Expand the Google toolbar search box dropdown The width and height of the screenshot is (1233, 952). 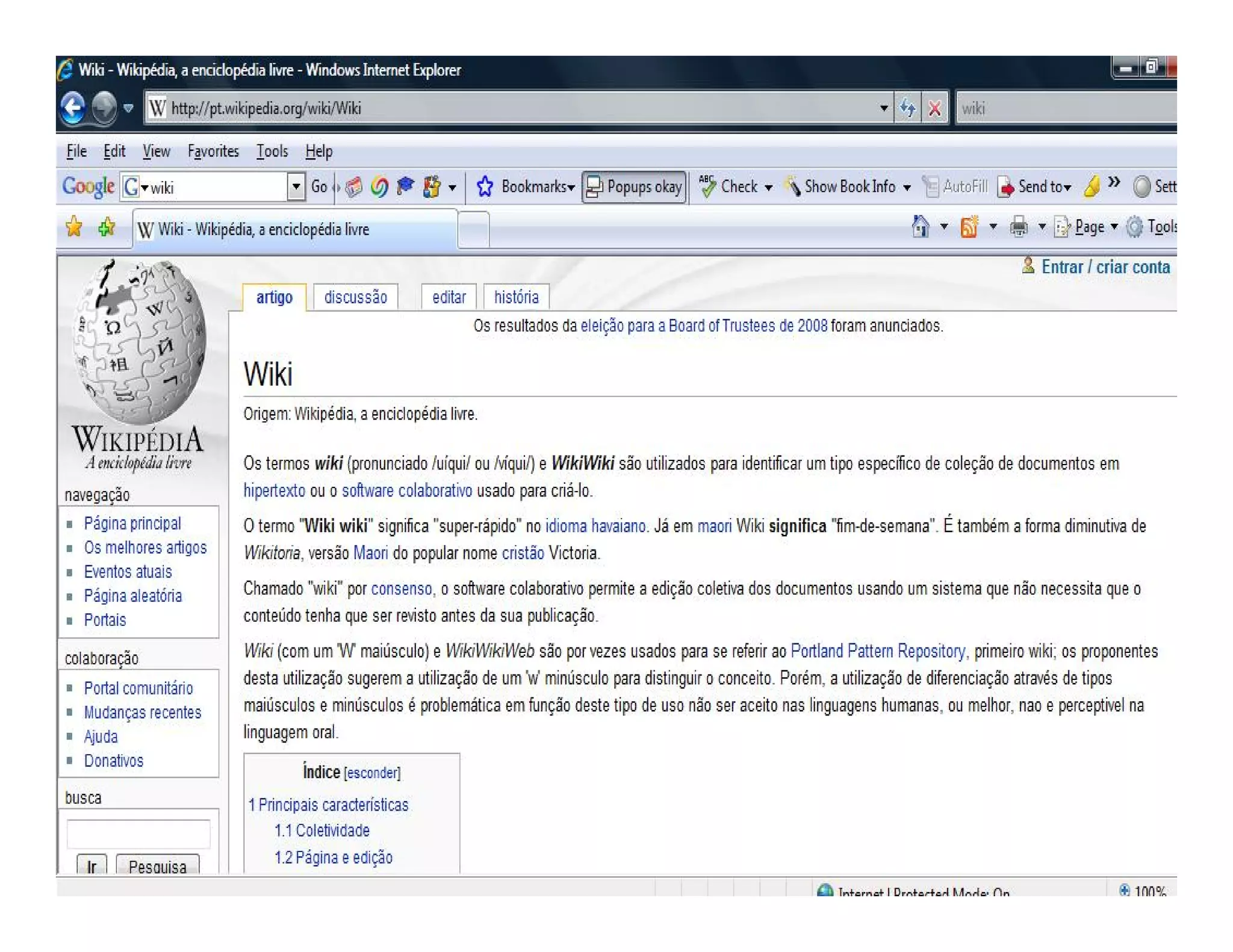tap(296, 187)
